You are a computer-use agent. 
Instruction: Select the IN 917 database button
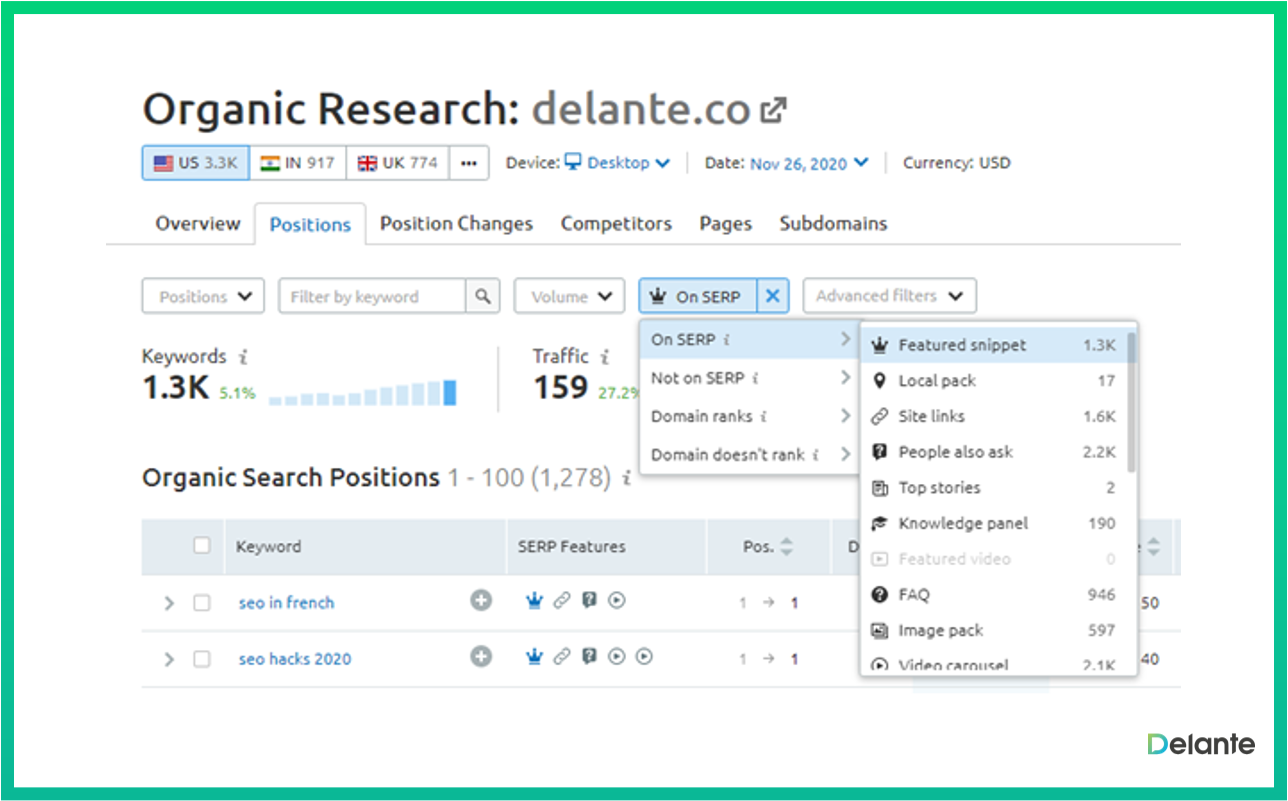[x=297, y=163]
